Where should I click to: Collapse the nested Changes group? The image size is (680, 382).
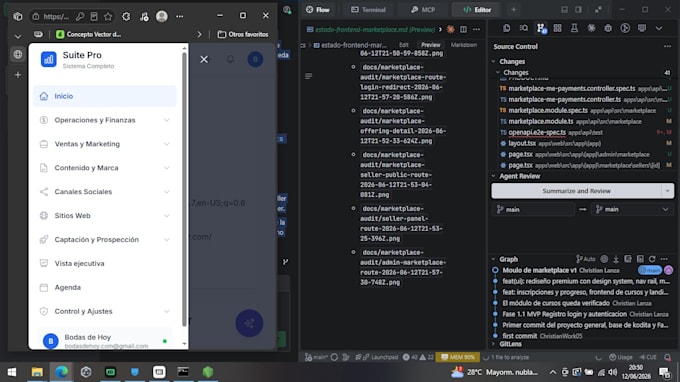pyautogui.click(x=498, y=72)
